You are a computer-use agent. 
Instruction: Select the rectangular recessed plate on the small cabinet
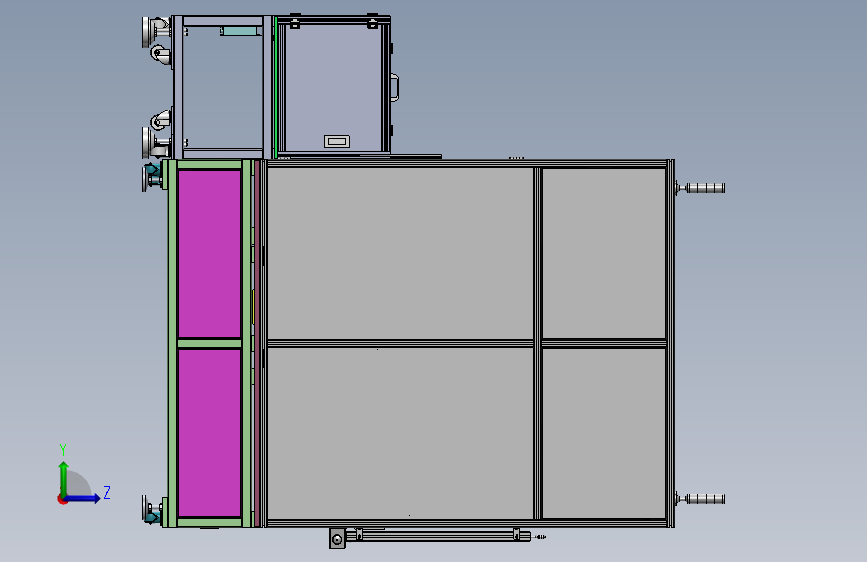pos(337,142)
